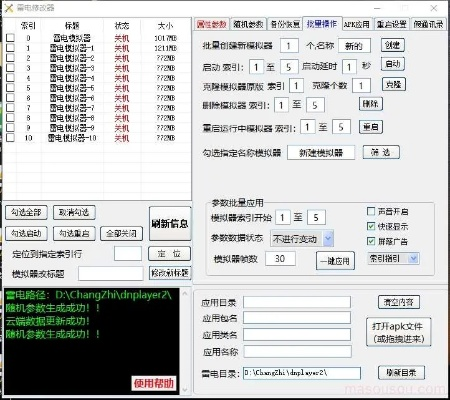Click the 定位 button
Image resolution: width=450 pixels, height=400 pixels.
point(169,254)
